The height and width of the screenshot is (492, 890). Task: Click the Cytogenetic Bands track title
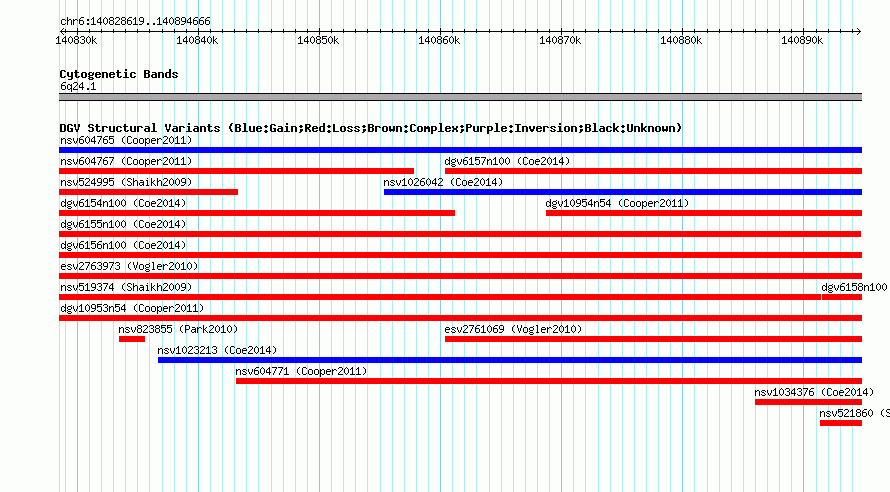click(119, 74)
